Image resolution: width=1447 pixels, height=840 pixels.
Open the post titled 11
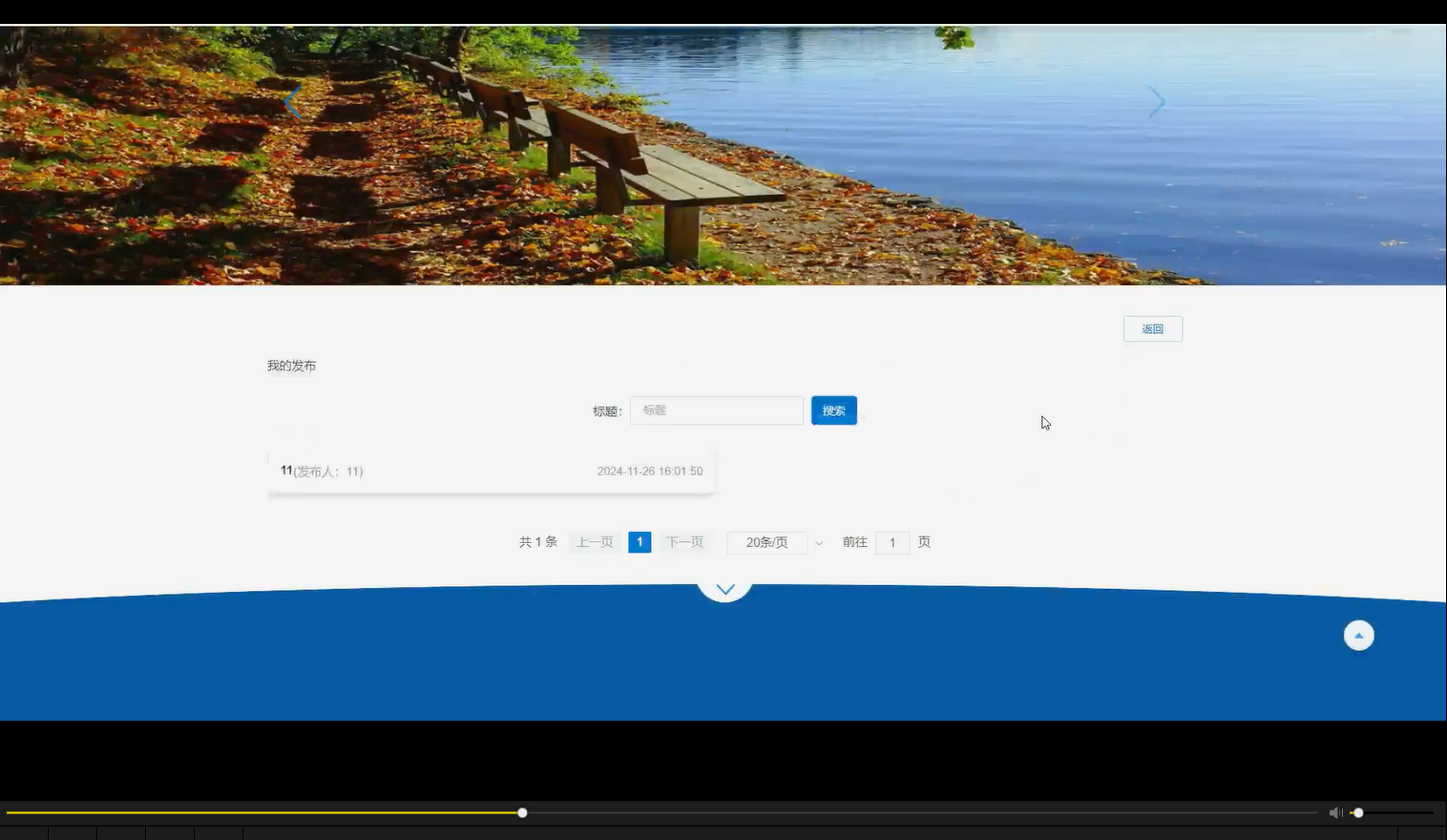(492, 471)
